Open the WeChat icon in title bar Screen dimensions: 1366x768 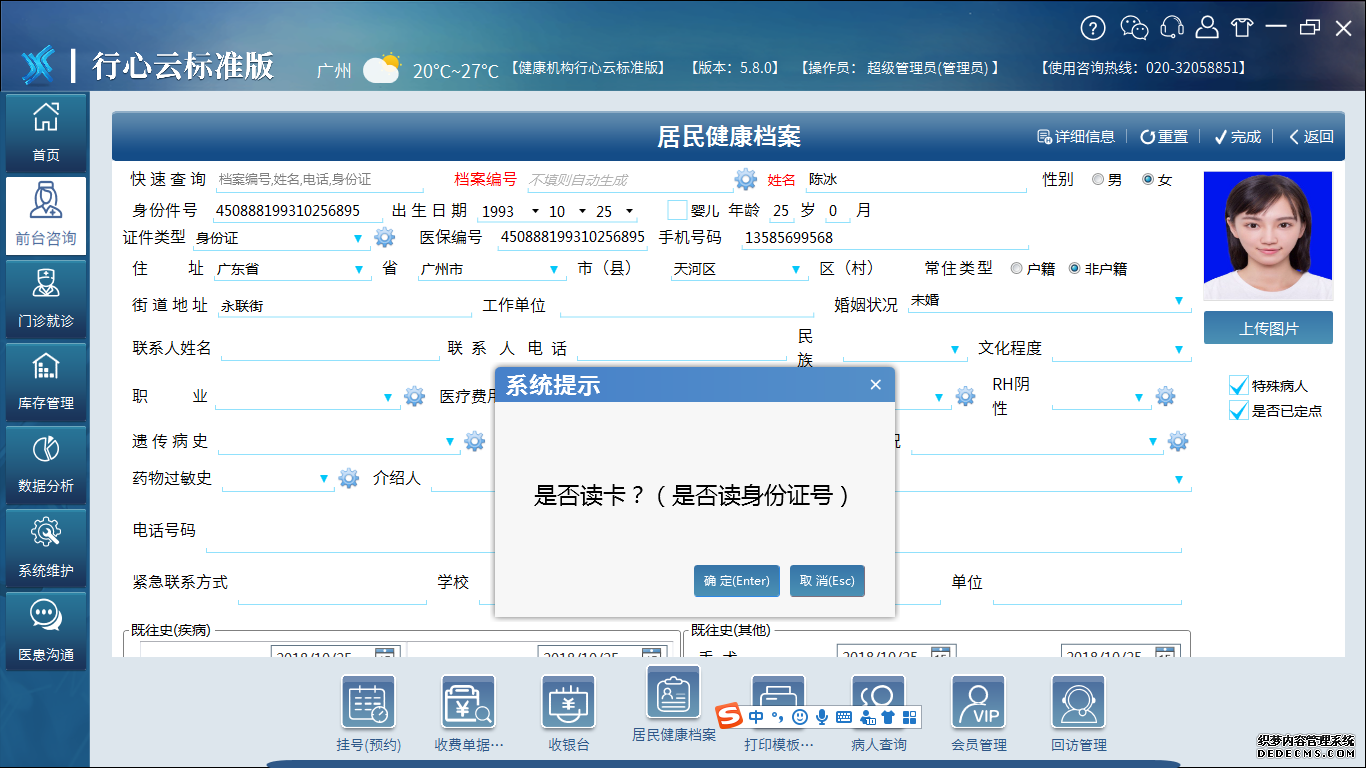[1134, 28]
